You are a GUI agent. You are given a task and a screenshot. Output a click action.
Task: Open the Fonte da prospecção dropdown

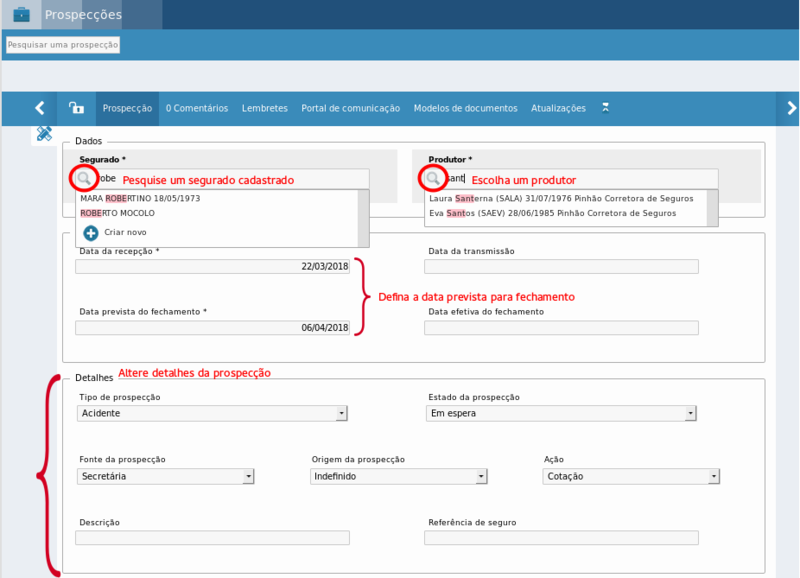(166, 476)
